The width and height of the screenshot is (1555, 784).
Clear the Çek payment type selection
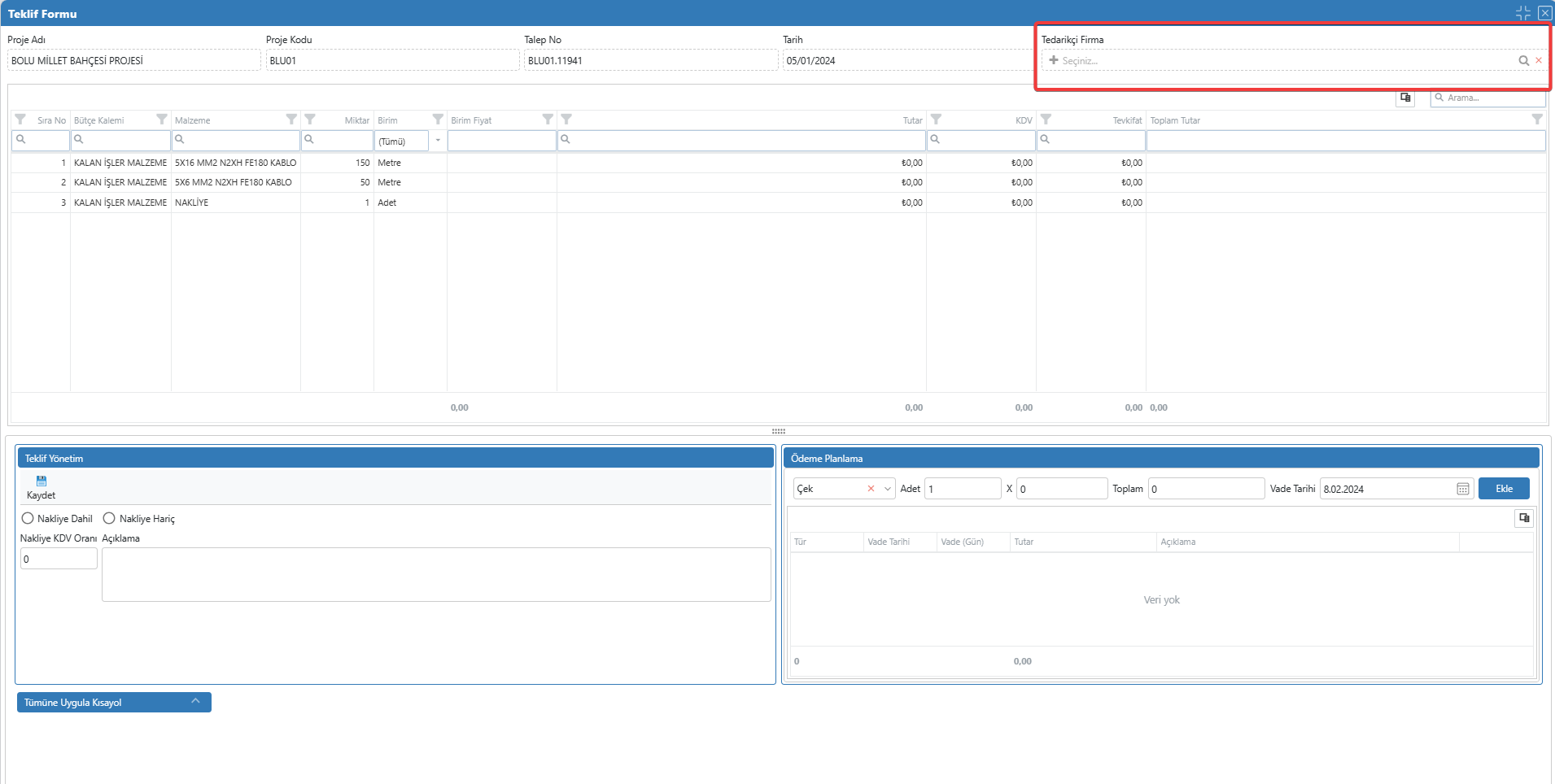click(x=871, y=489)
